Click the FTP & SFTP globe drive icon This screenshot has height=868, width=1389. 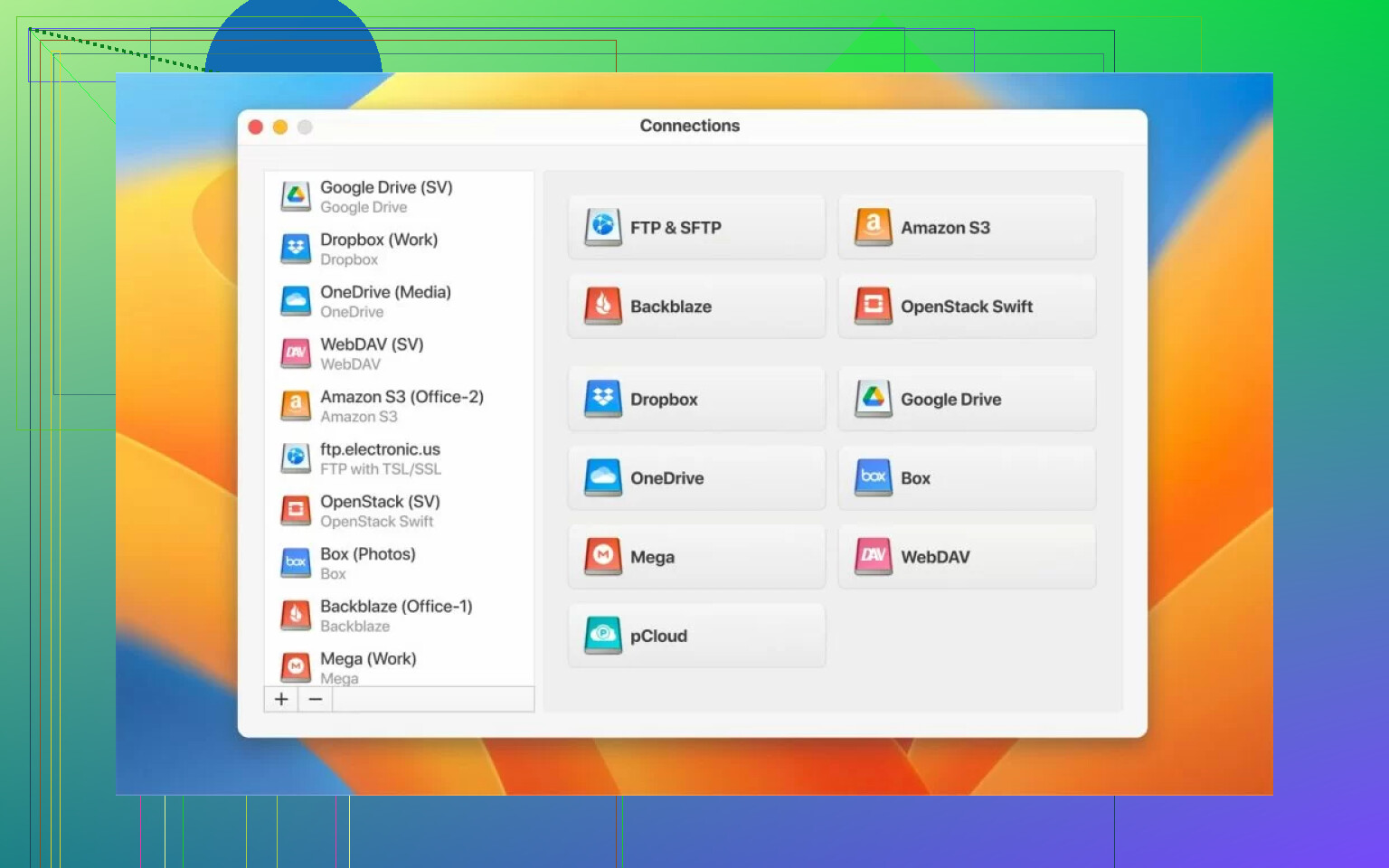pyautogui.click(x=603, y=227)
